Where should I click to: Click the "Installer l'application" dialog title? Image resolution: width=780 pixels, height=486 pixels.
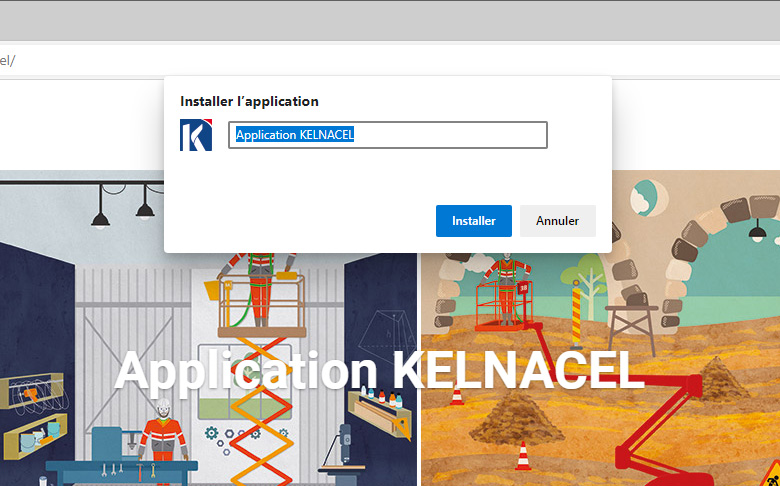pos(249,101)
